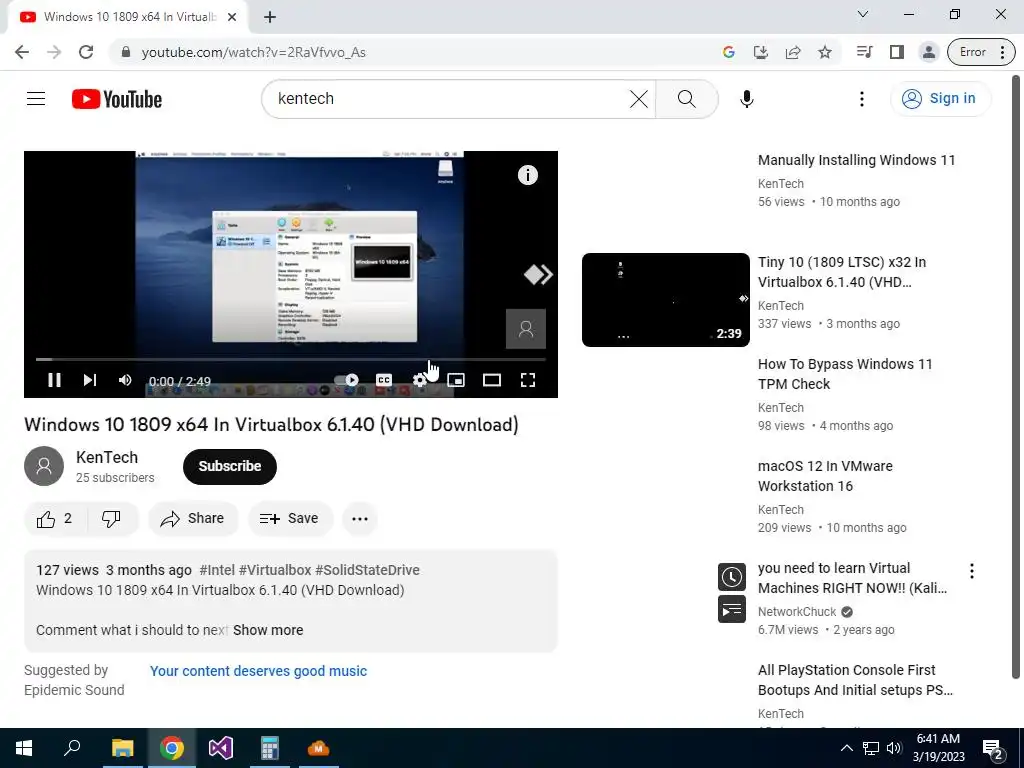Open #Intel hashtag link
Image resolution: width=1024 pixels, height=768 pixels.
pyautogui.click(x=217, y=570)
